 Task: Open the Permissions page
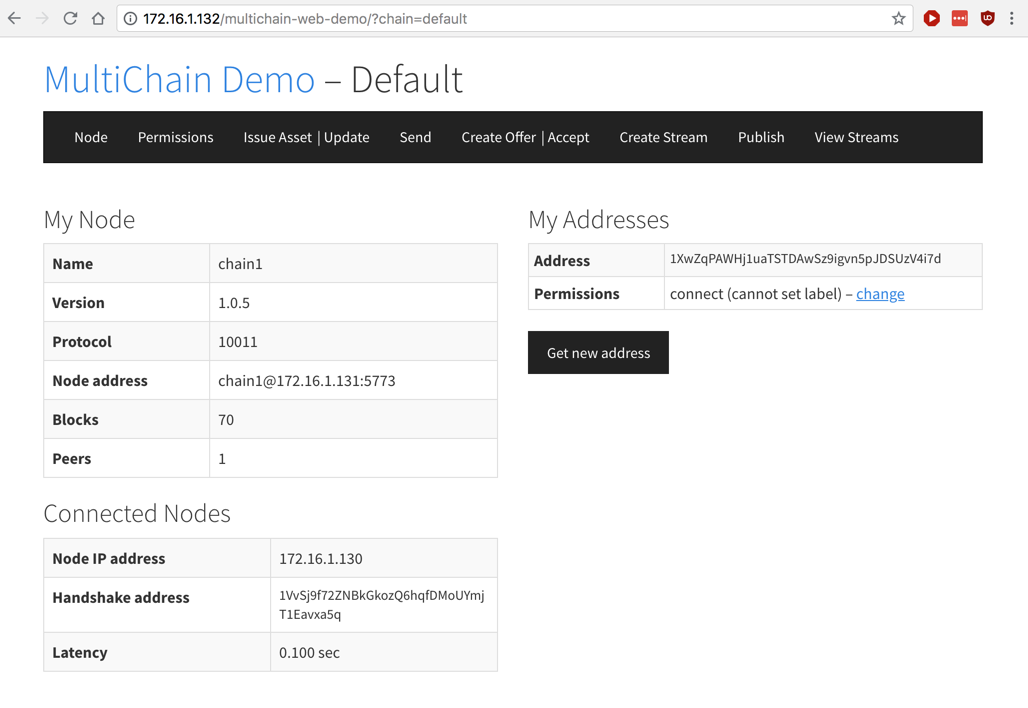pos(175,137)
